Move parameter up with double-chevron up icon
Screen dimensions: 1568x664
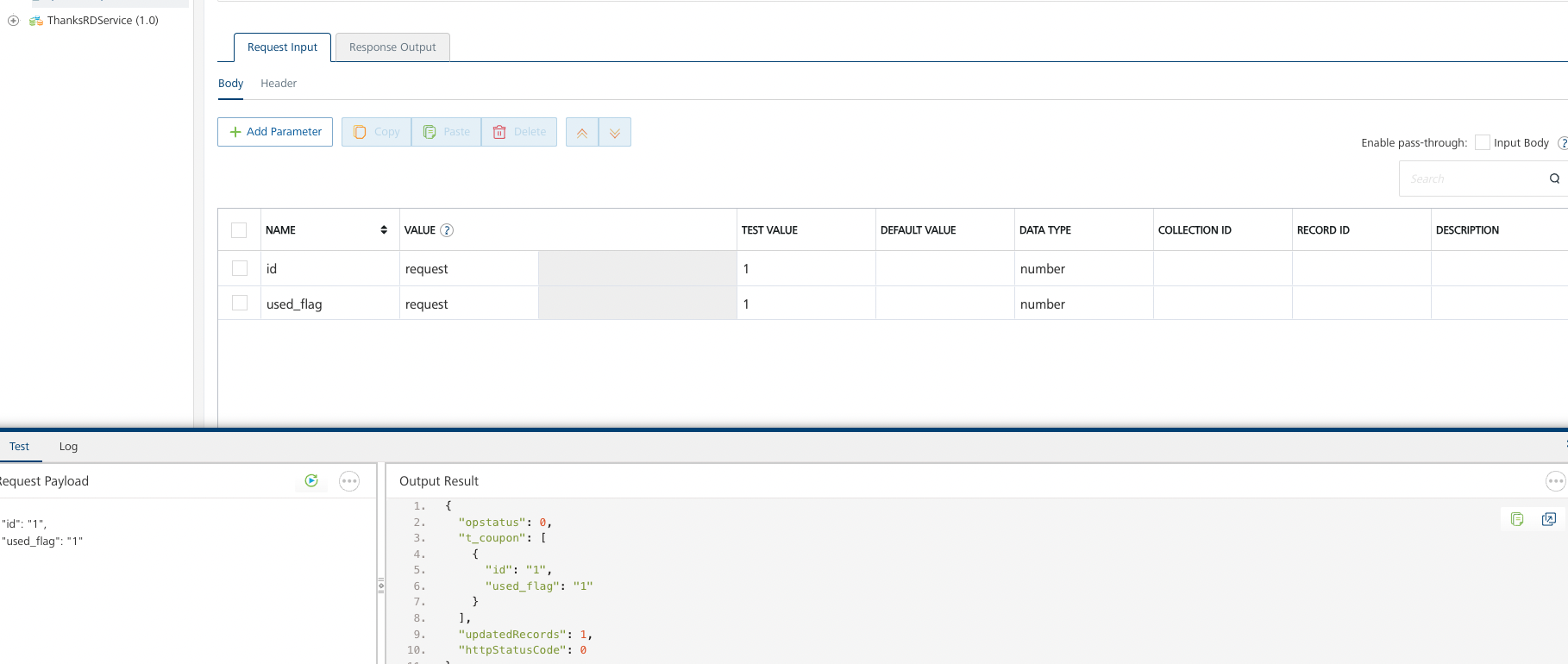coord(582,132)
